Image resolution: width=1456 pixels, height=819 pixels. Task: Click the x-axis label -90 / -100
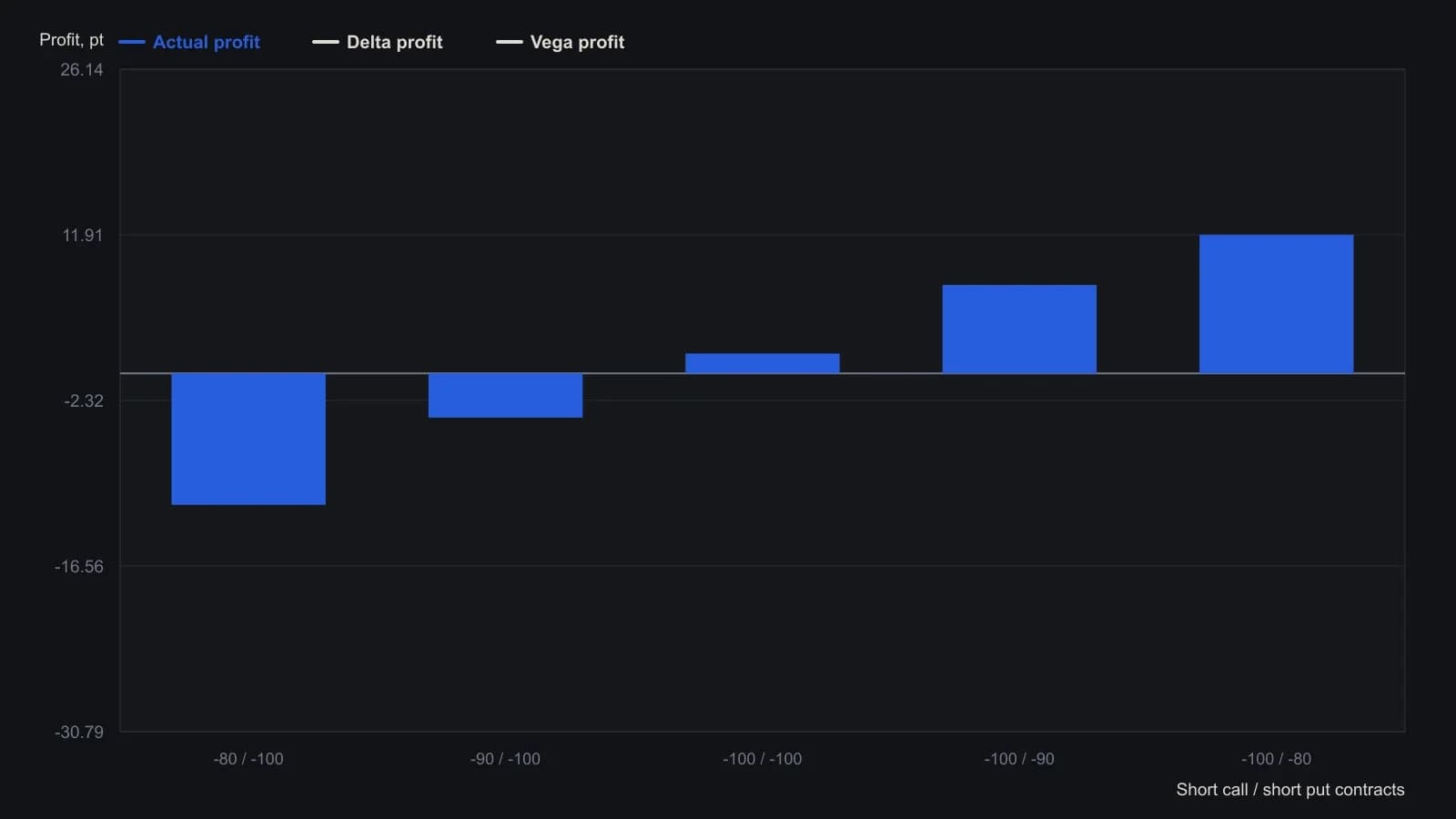point(505,759)
